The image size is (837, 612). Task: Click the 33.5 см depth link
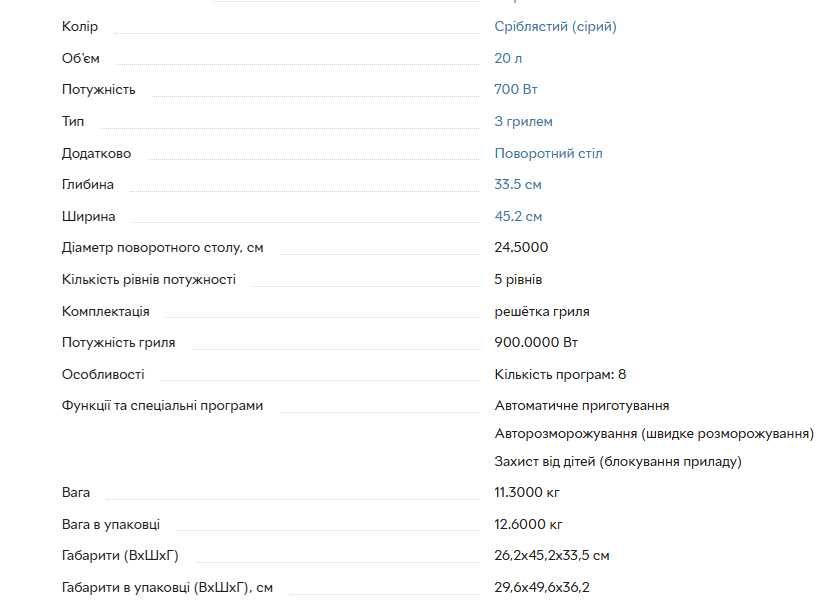[x=518, y=185]
